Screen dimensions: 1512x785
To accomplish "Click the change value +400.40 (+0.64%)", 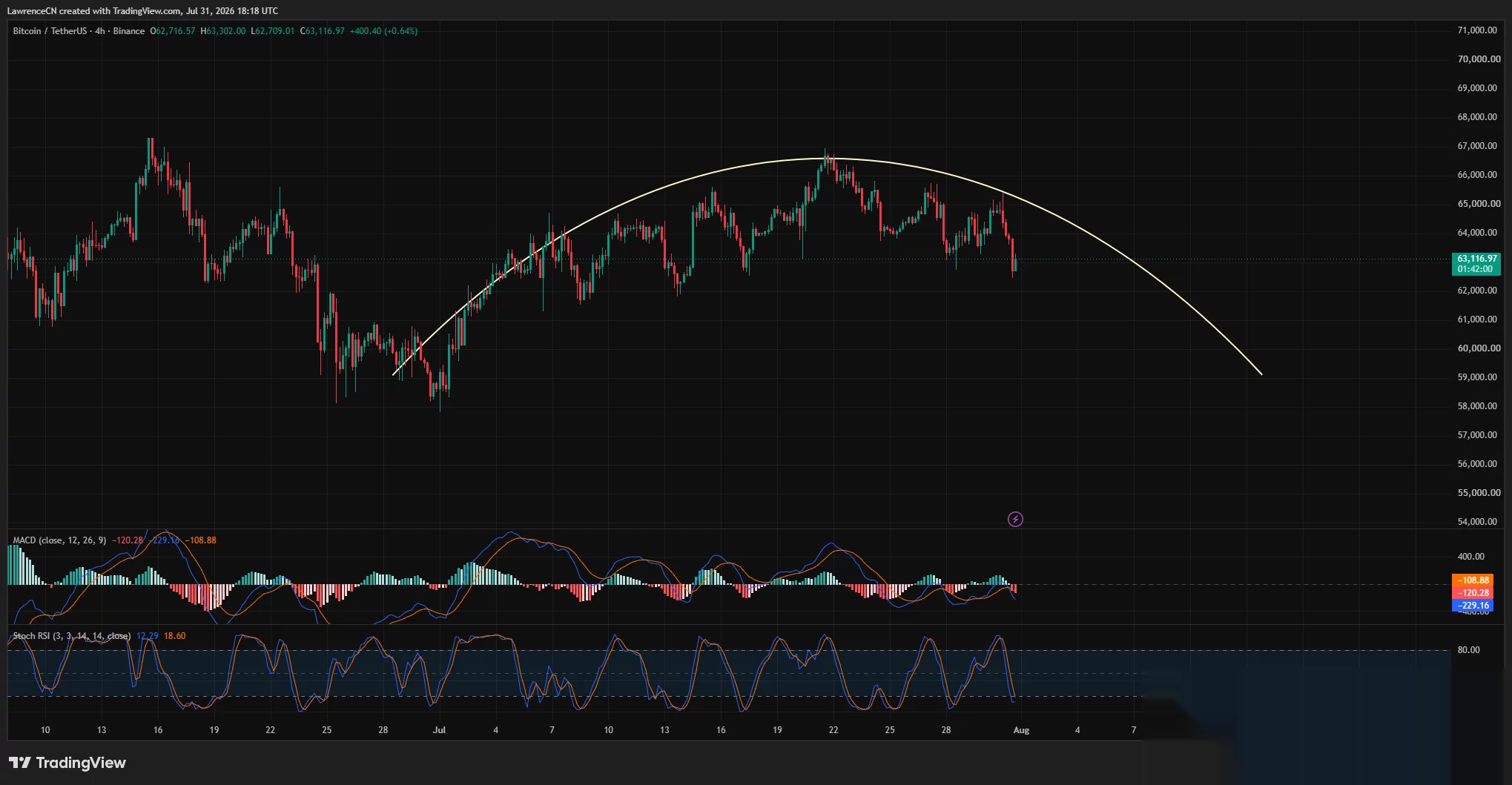I will pos(383,31).
